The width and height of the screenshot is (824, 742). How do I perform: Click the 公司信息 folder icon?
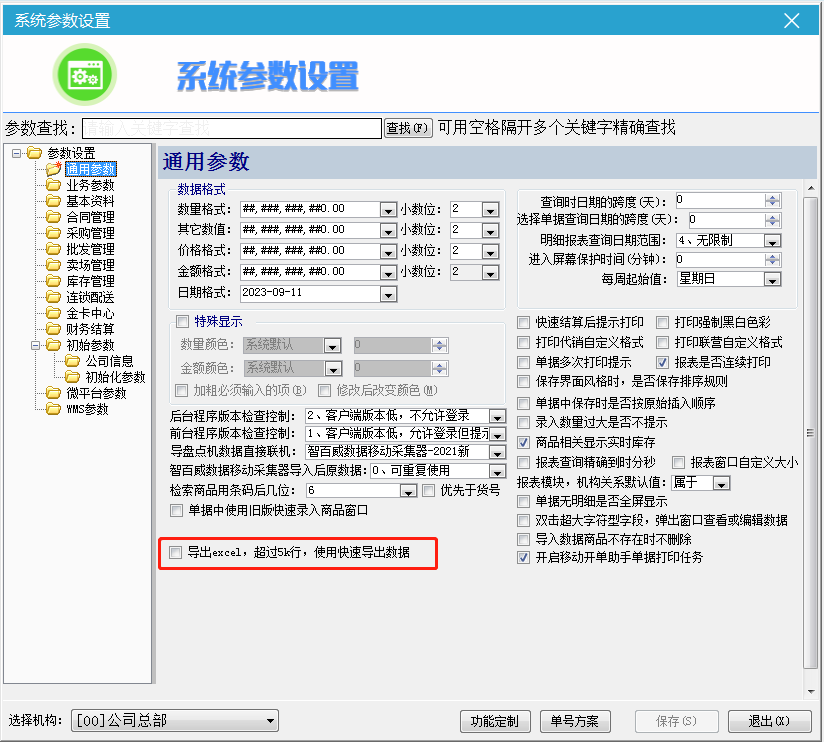72,361
